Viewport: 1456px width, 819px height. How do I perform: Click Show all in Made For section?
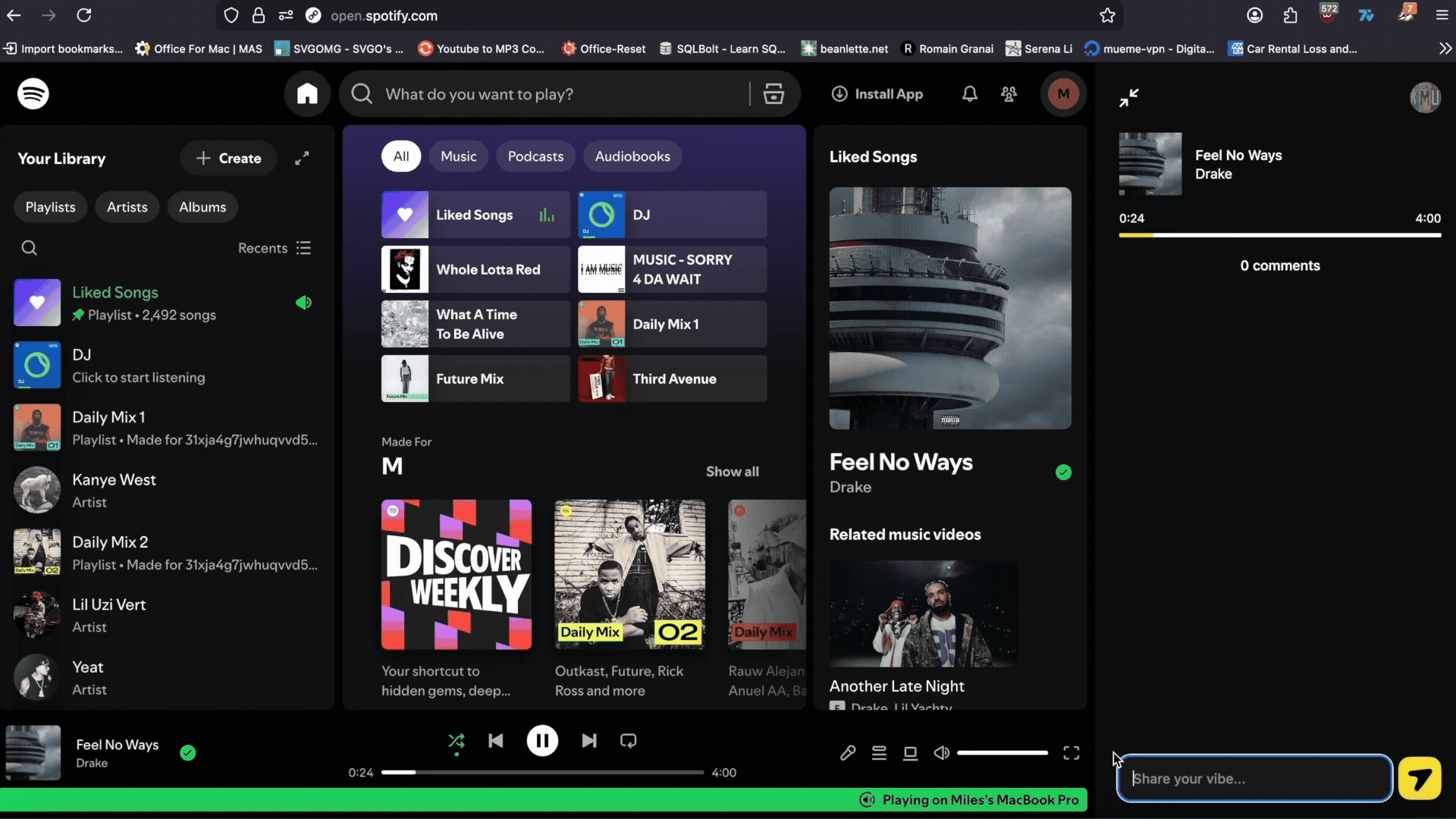coord(732,472)
